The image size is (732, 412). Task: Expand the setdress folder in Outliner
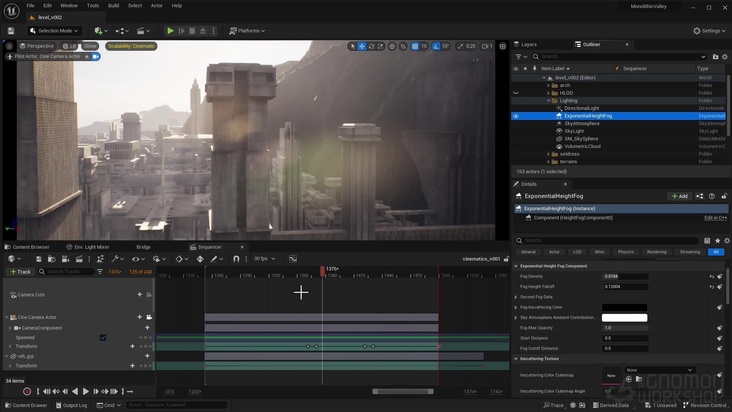pyautogui.click(x=549, y=154)
